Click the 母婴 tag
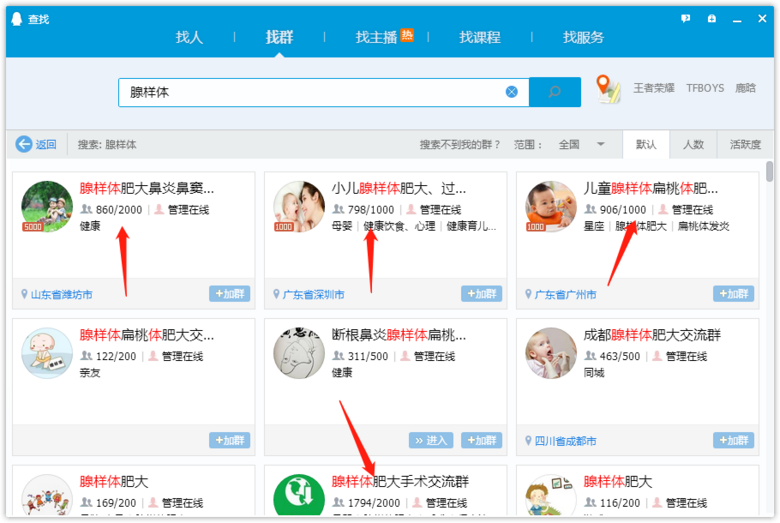 [342, 226]
